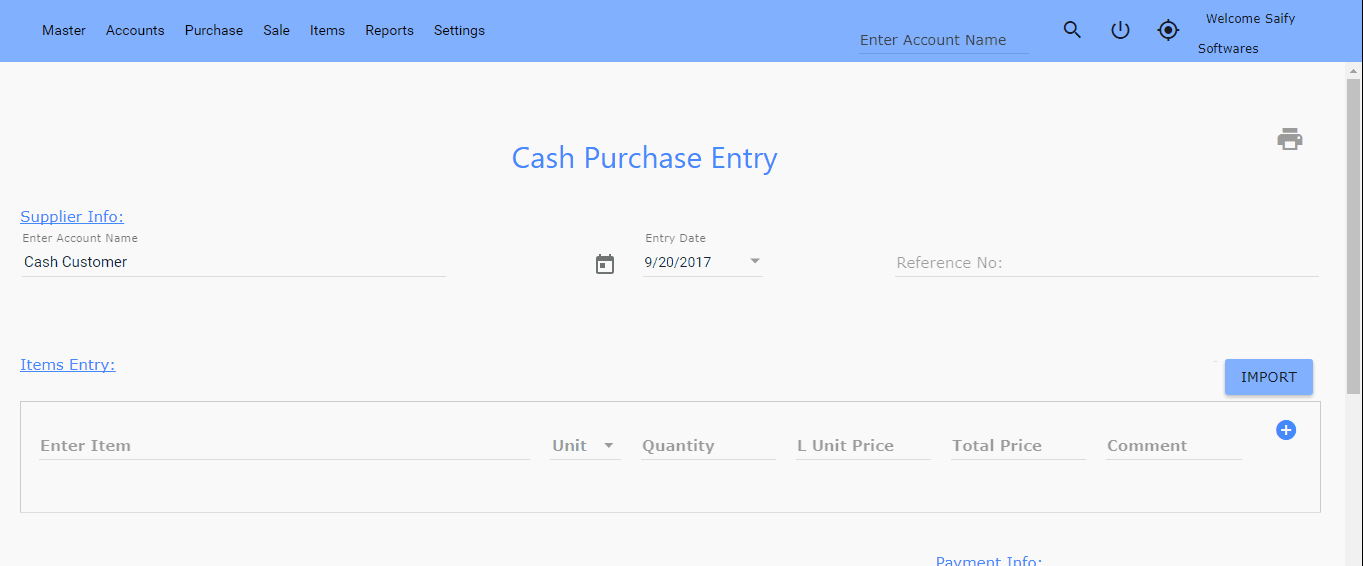
Task: Click the top Enter Account Name search box
Action: point(943,41)
